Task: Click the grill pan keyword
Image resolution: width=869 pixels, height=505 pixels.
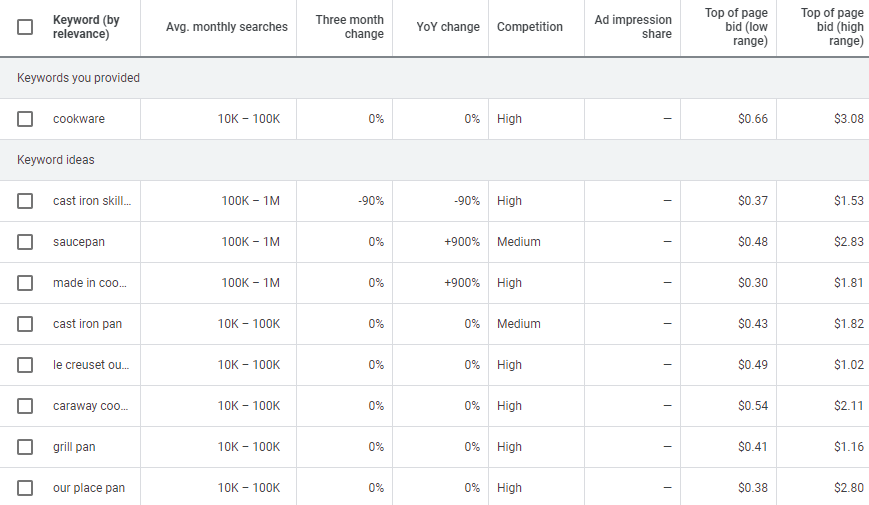Action: click(74, 447)
